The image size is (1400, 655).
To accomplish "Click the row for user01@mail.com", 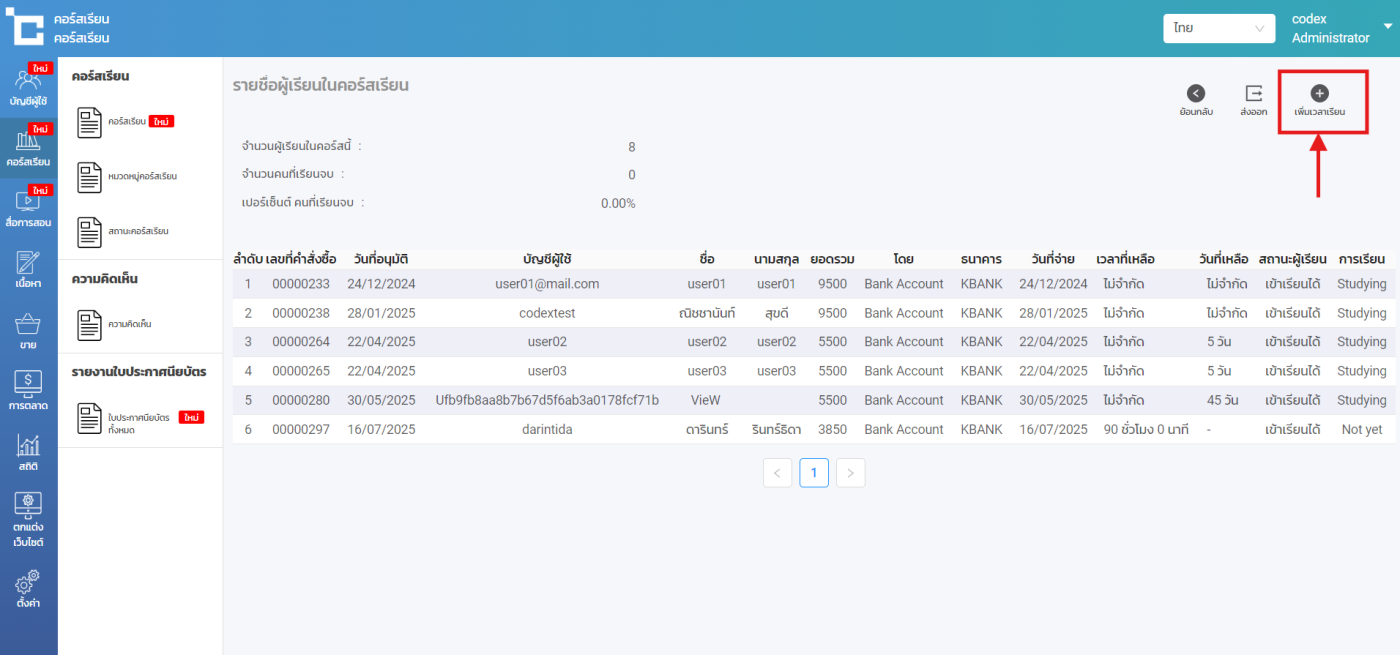I will pos(547,284).
